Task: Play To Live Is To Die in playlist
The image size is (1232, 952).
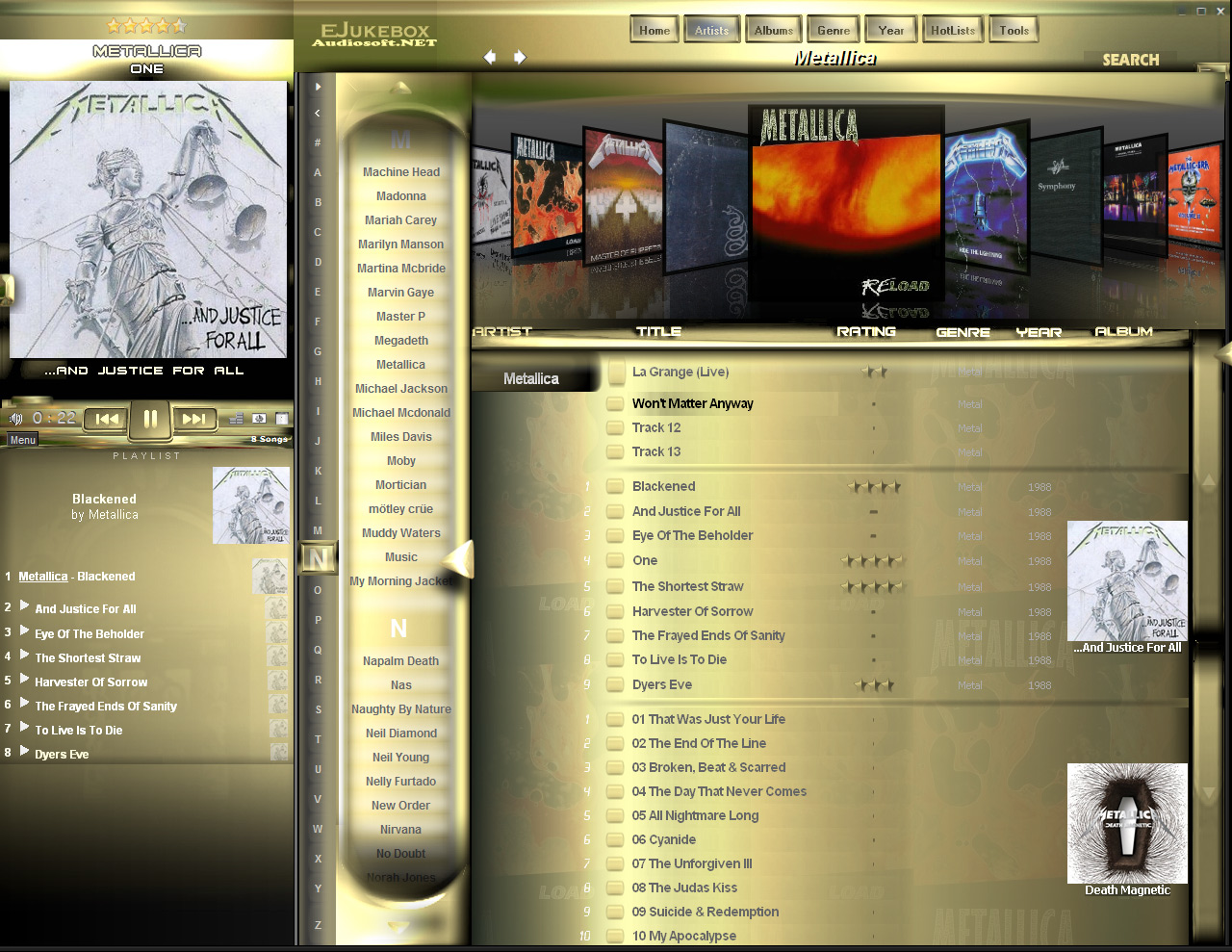Action: [x=25, y=728]
